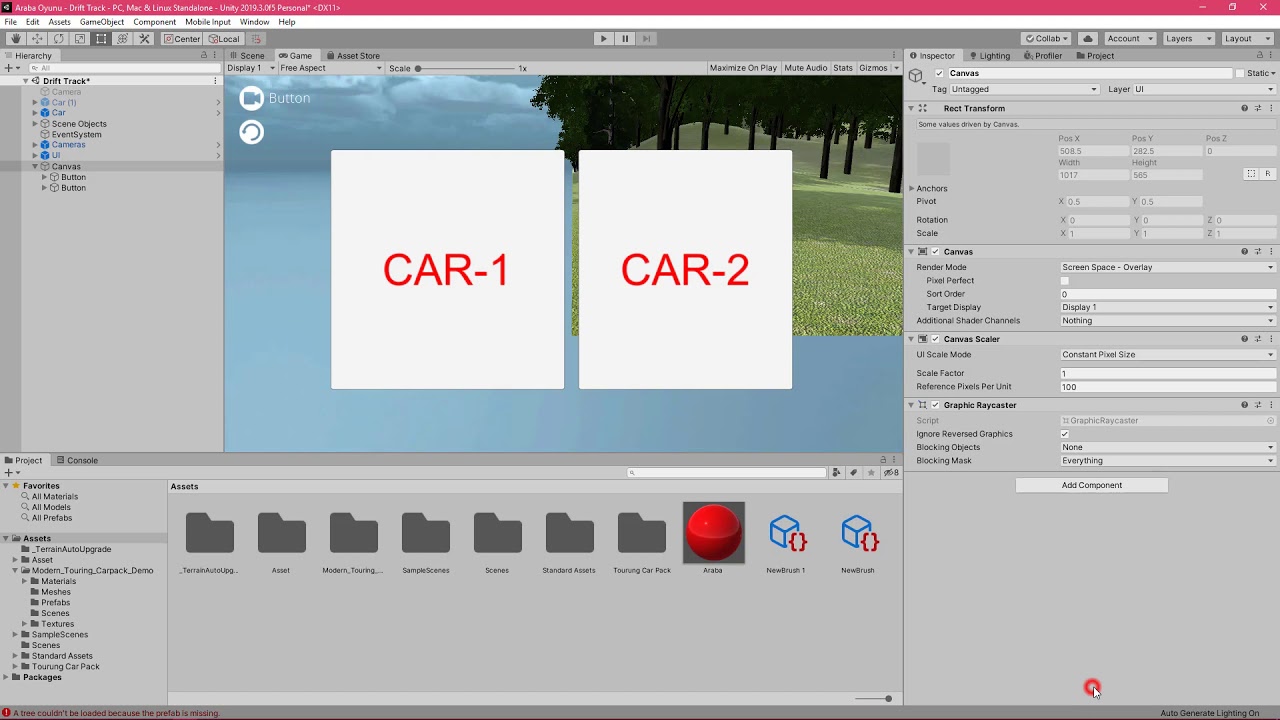The image size is (1280, 720).
Task: Open Canvas component preset icon
Action: click(x=1258, y=252)
